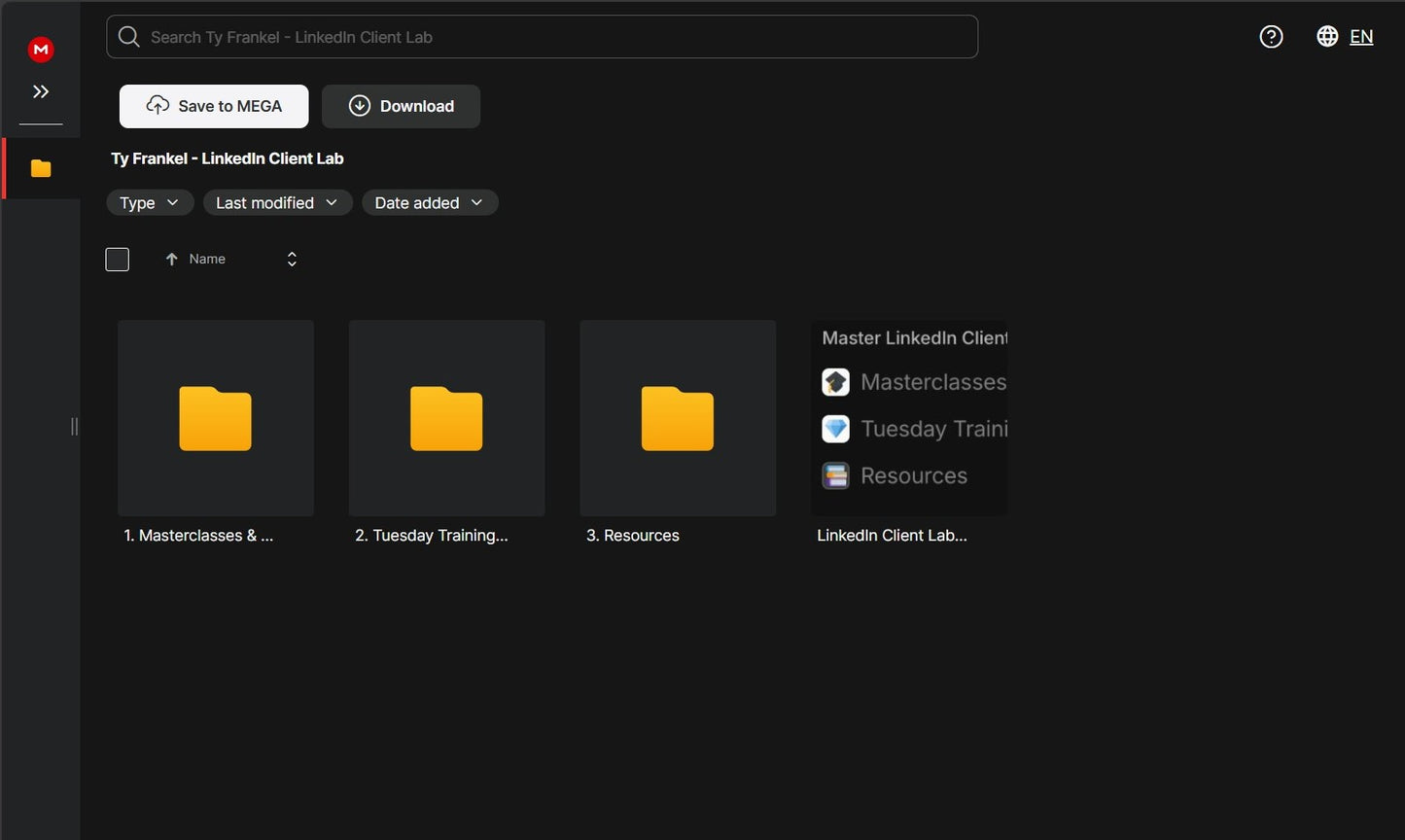Click the cloud upload icon inside Save to MEGA

[x=158, y=105]
